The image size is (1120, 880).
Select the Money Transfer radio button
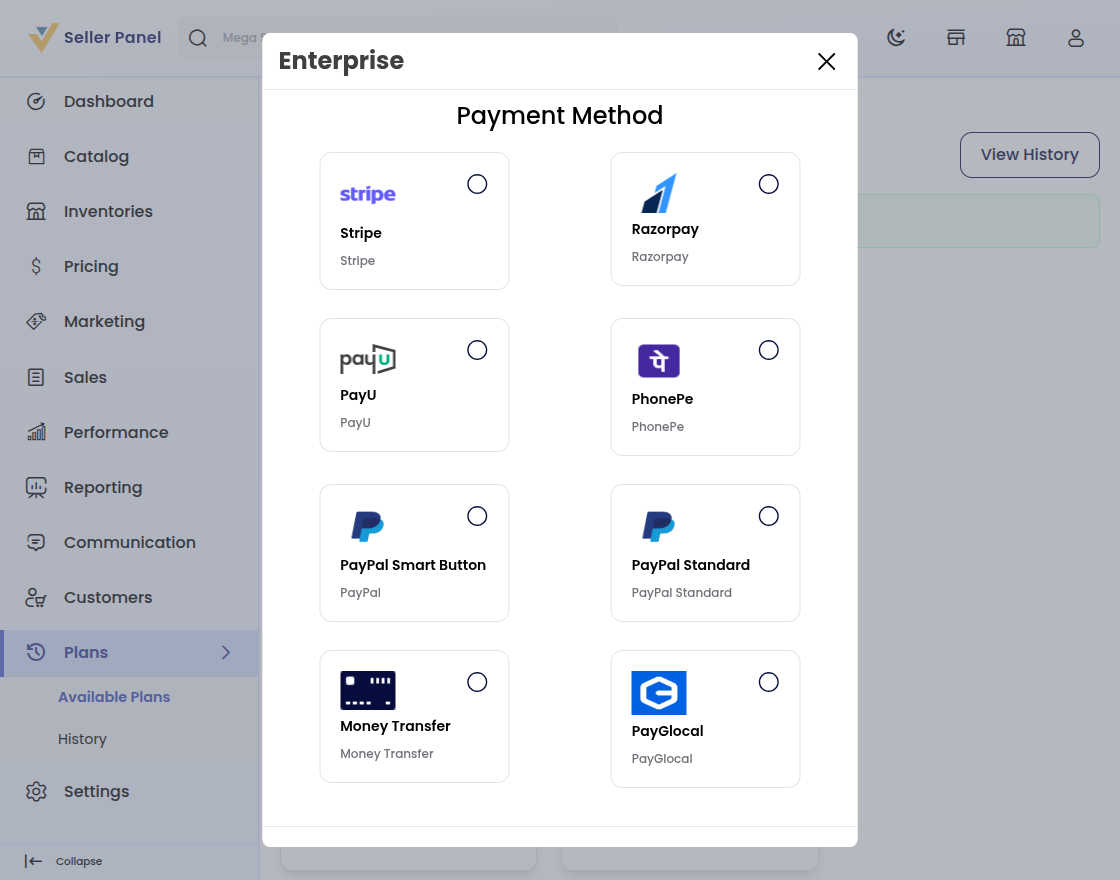477,682
